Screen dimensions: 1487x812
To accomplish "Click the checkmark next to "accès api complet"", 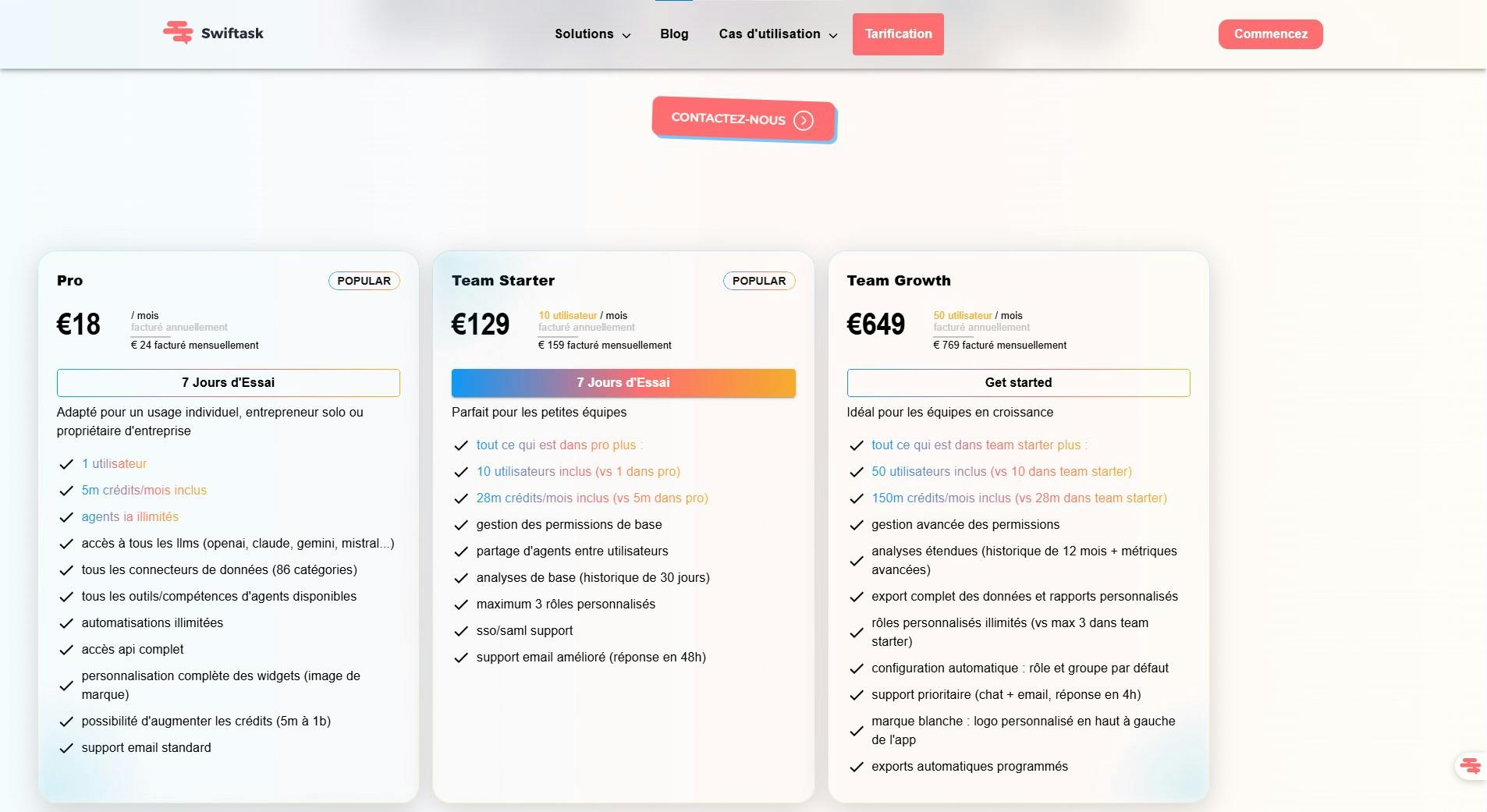I will (65, 650).
